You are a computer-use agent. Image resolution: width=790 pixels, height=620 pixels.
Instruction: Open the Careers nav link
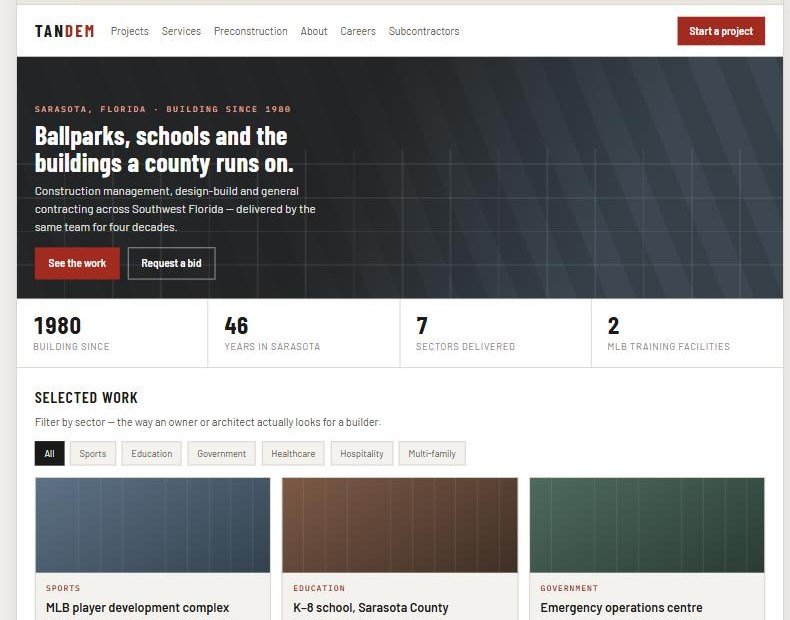[358, 31]
